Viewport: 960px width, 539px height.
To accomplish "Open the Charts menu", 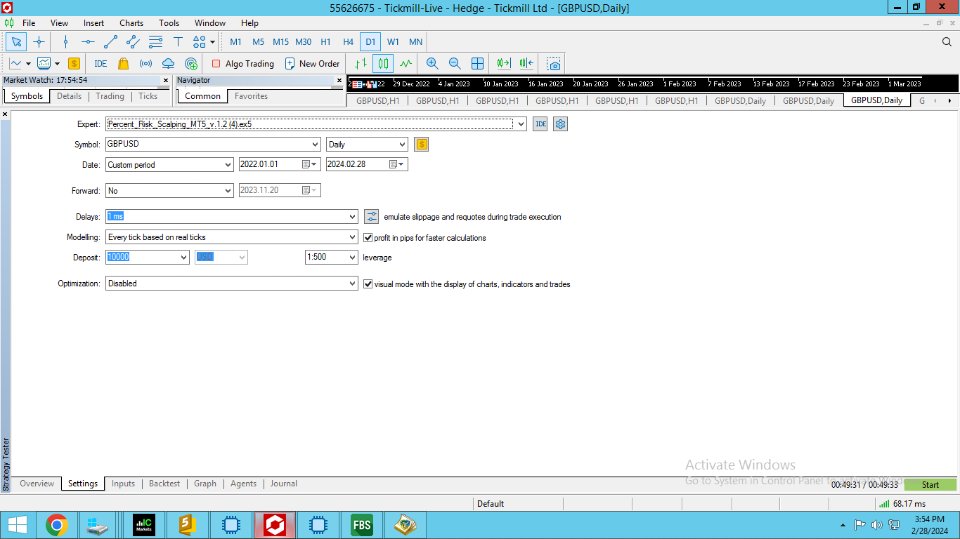I will tap(131, 23).
